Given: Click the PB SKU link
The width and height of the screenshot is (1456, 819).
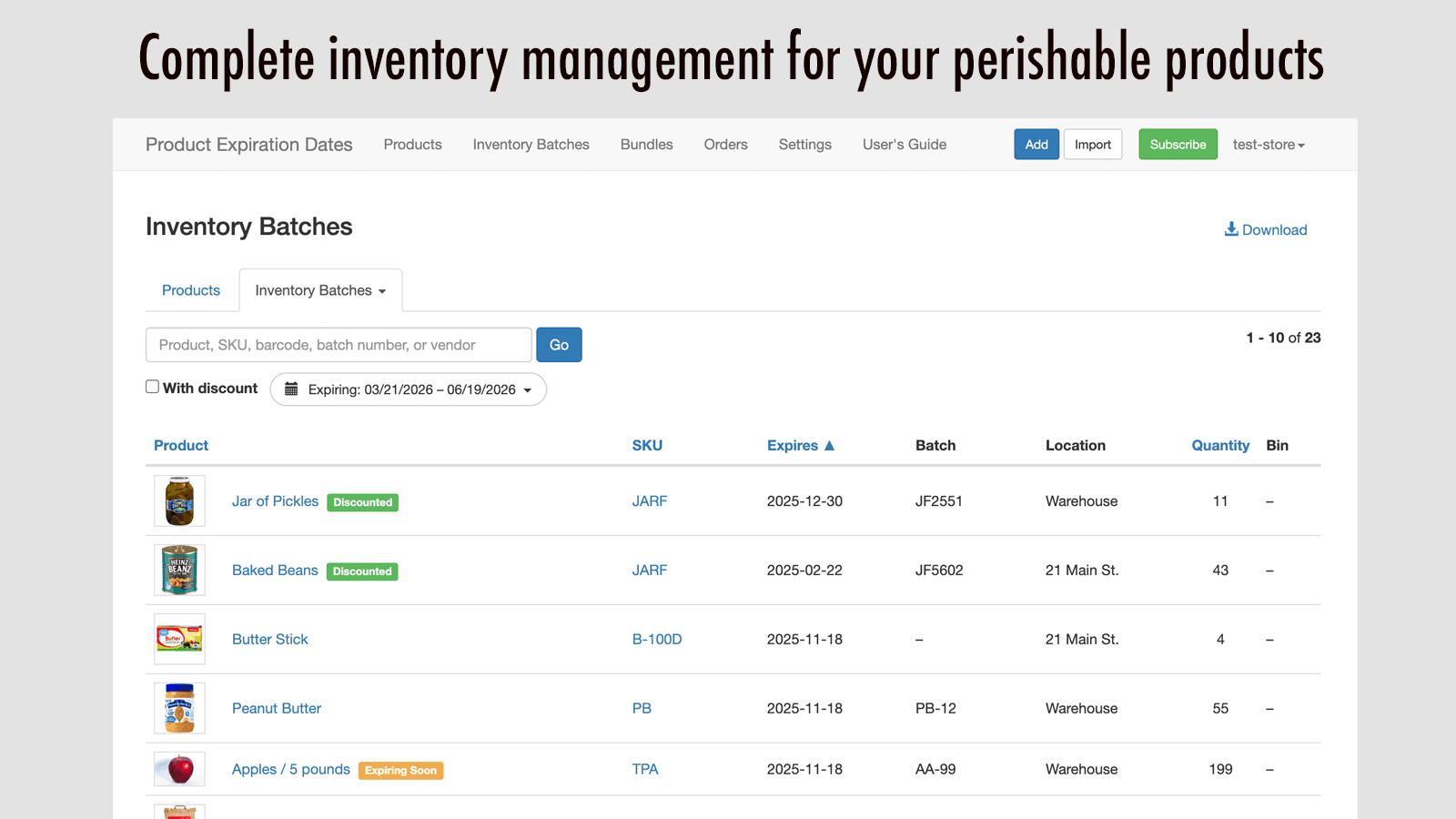Looking at the screenshot, I should click(642, 709).
